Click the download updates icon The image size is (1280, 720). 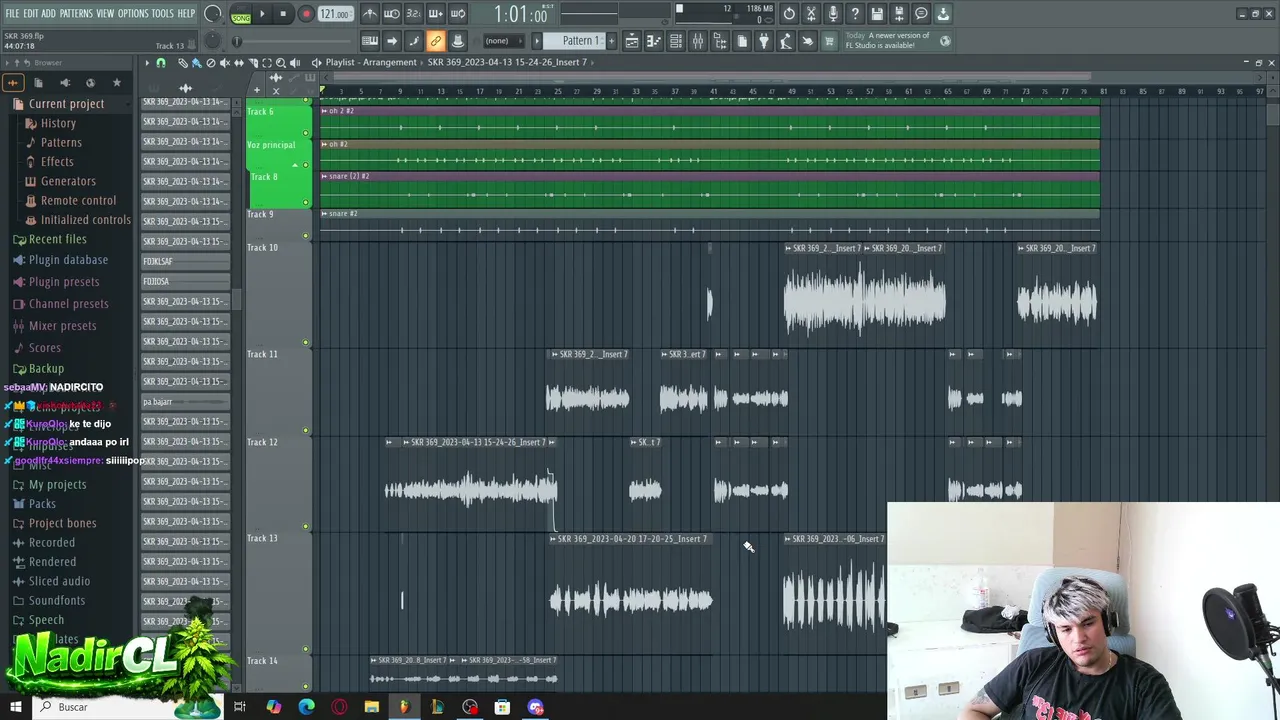click(x=943, y=14)
